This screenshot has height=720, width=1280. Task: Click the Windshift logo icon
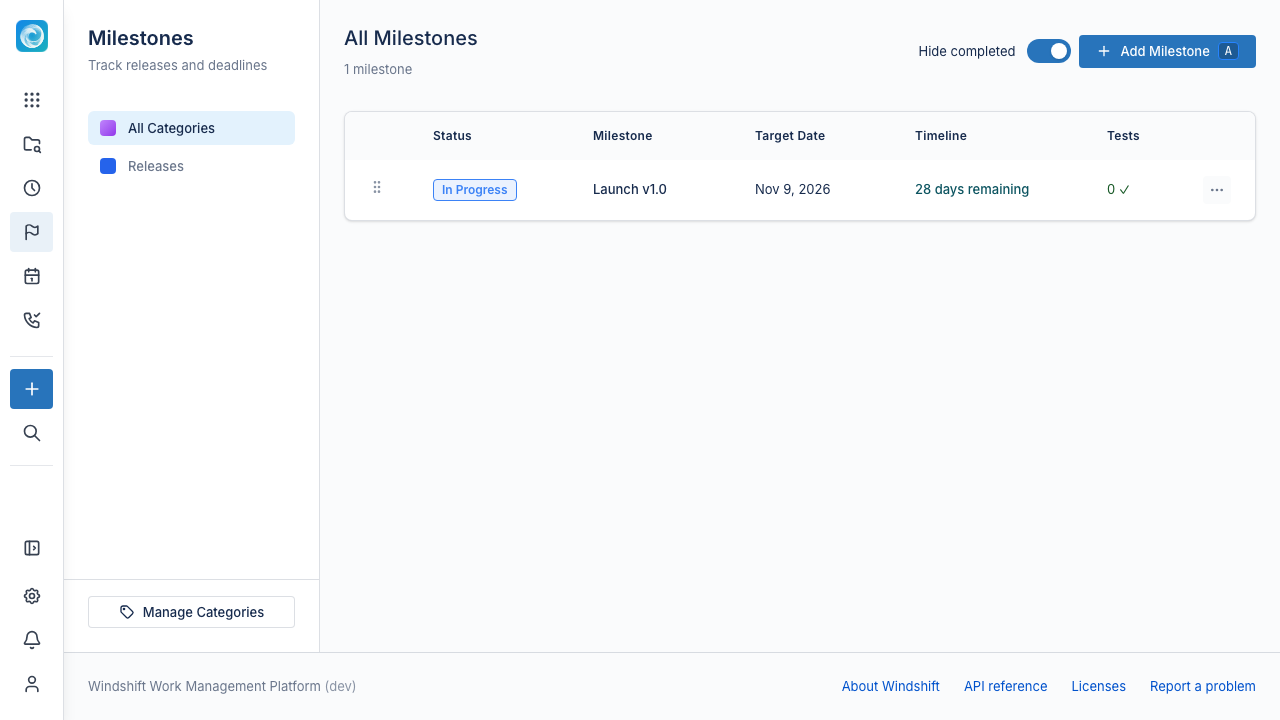pyautogui.click(x=32, y=36)
